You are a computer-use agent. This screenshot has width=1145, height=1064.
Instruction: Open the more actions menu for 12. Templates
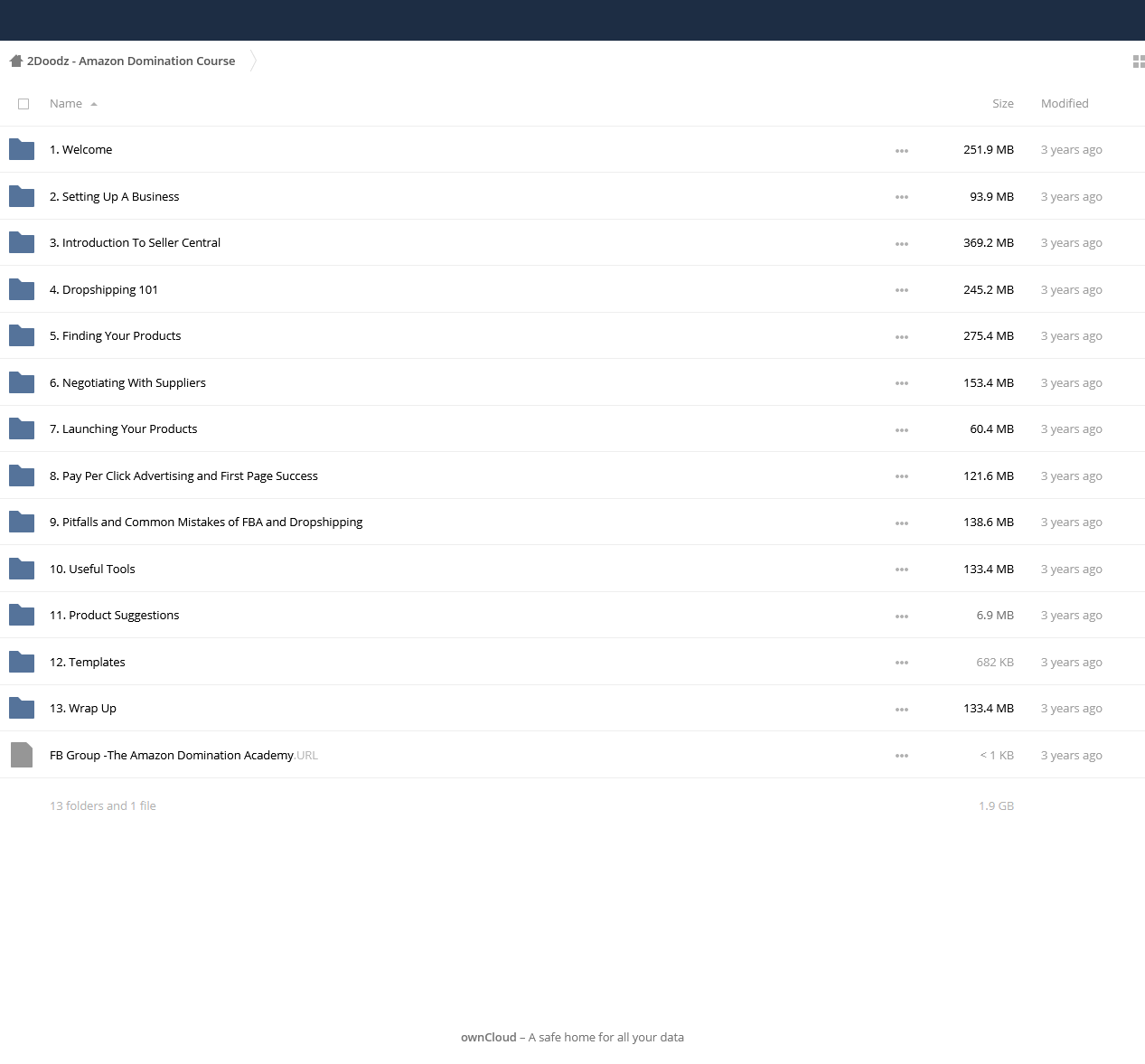point(902,663)
